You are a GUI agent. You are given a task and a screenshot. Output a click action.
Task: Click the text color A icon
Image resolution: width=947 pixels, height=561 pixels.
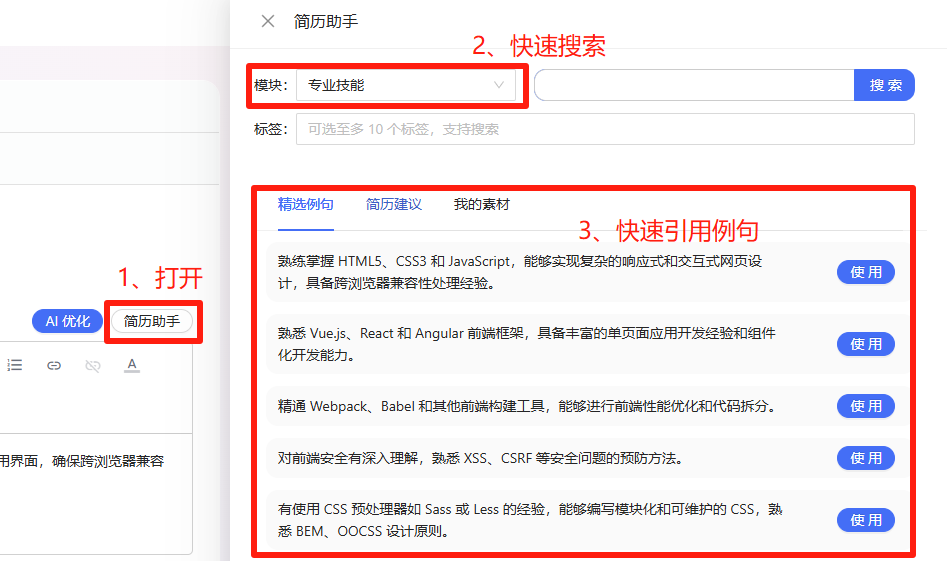132,365
